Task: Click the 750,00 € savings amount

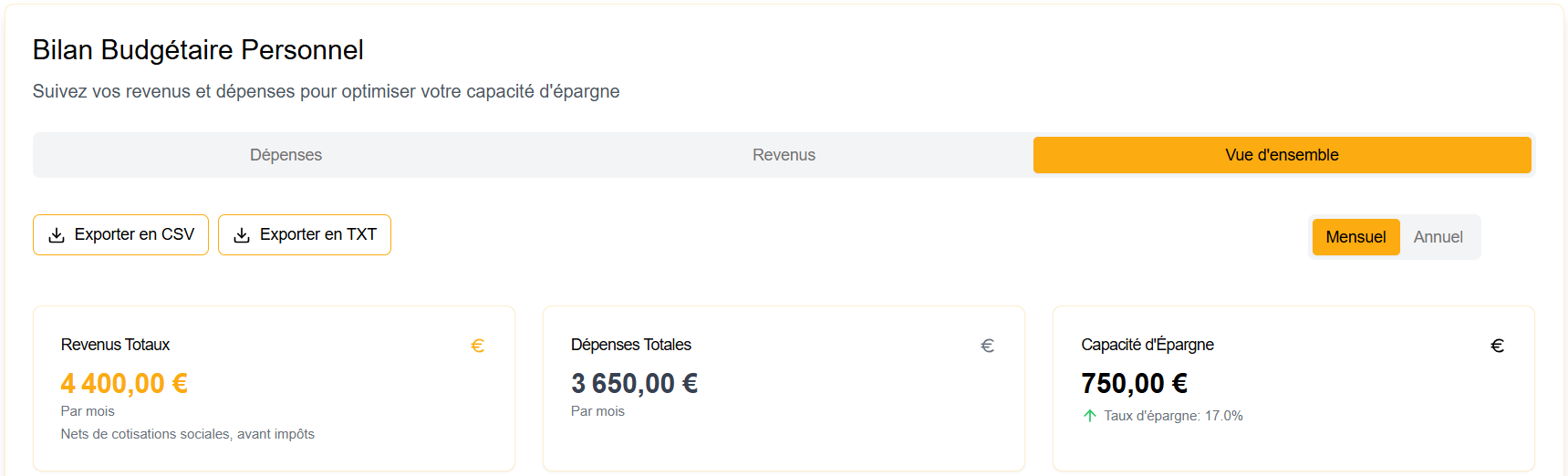Action: pos(1134,383)
